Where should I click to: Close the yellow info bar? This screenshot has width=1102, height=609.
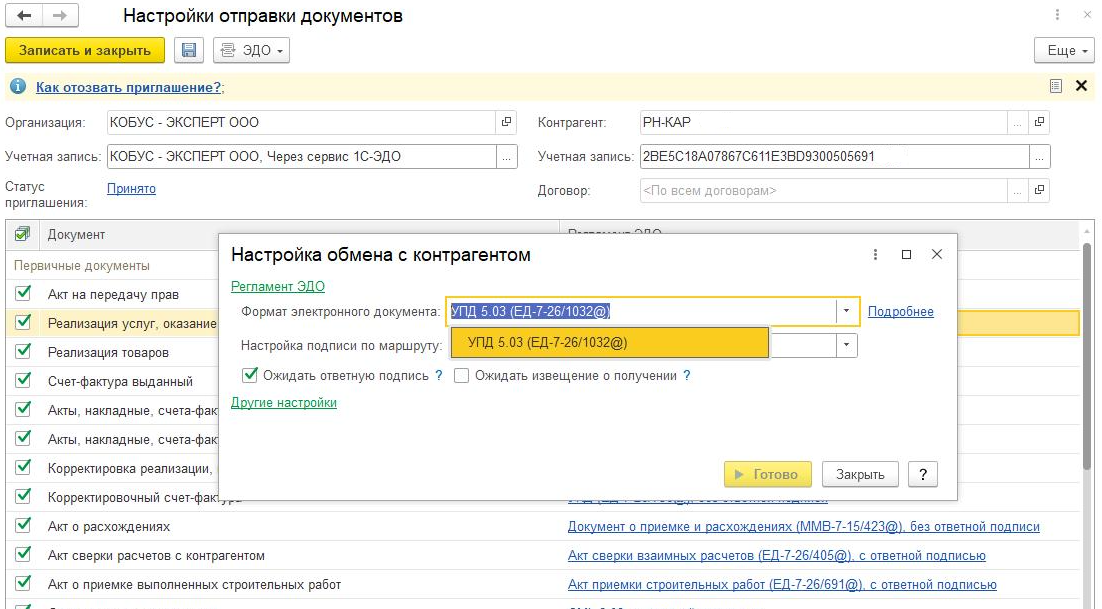click(x=1080, y=87)
